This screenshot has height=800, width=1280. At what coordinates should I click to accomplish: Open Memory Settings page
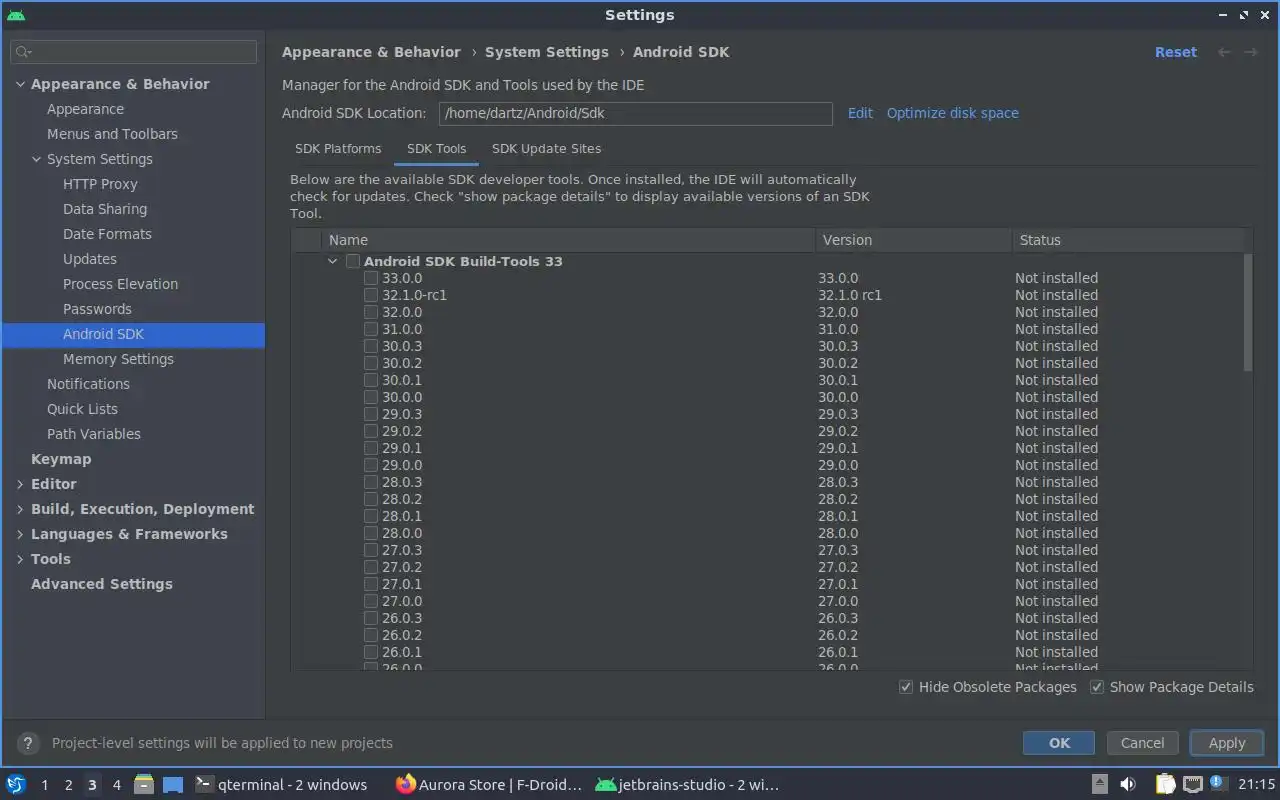click(118, 359)
